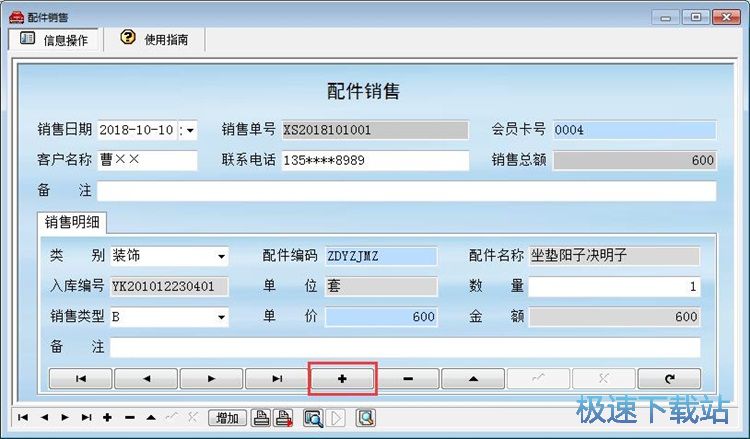Viewport: 750px width, 439px height.
Task: Click the greyed play triangle icon in bottom toolbar
Action: [x=337, y=418]
